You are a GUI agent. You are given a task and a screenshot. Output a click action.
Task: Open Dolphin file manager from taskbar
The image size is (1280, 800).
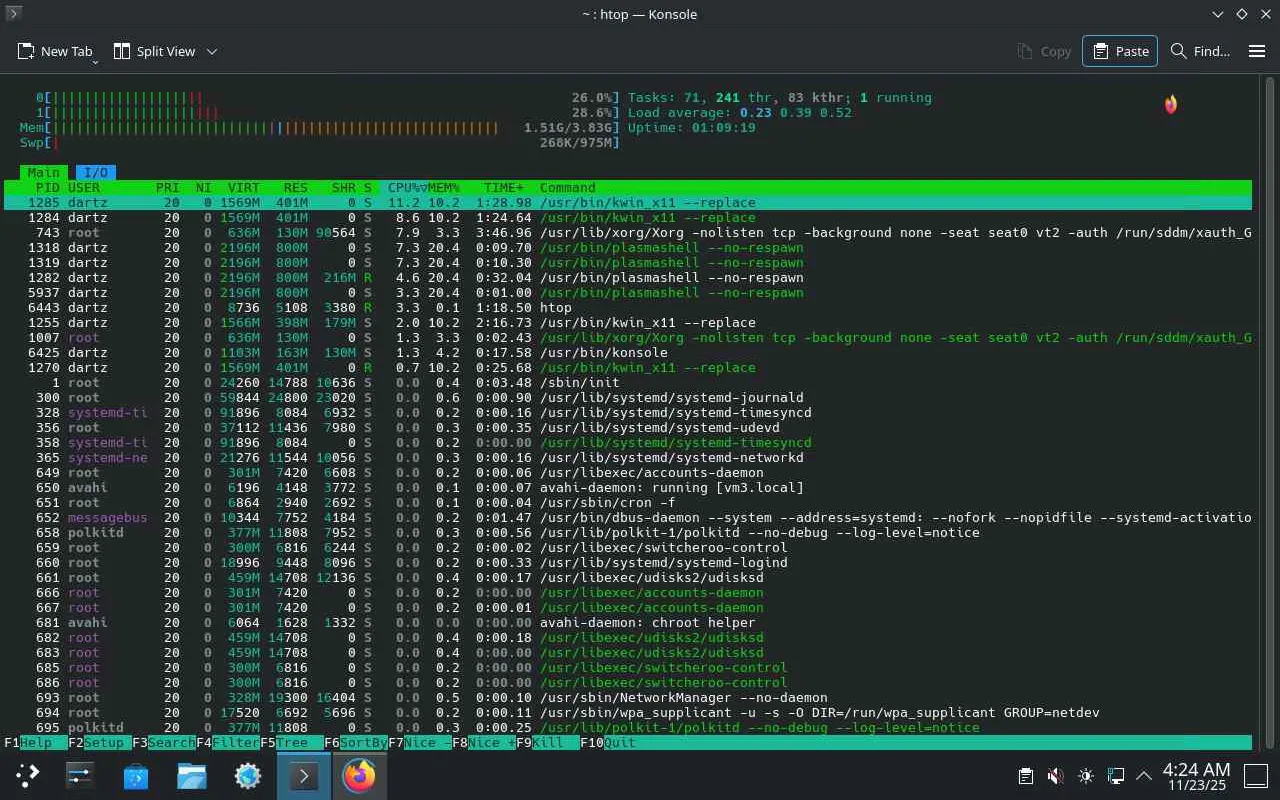click(x=192, y=775)
